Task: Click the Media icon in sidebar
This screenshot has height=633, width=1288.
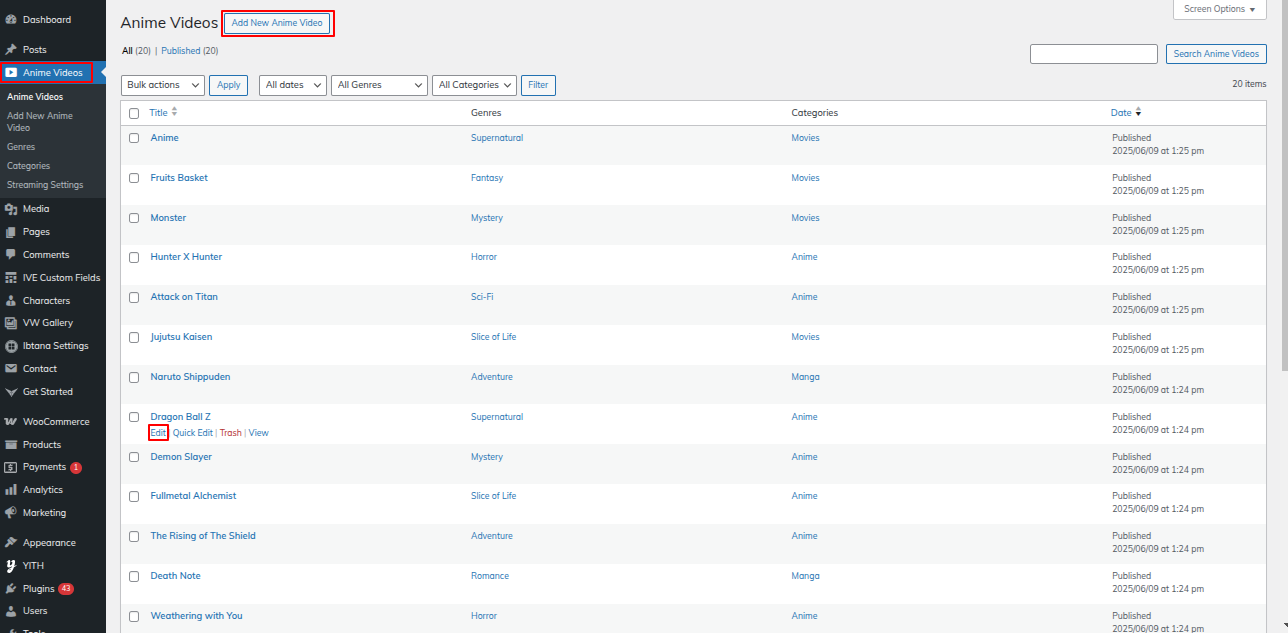Action: [x=11, y=209]
